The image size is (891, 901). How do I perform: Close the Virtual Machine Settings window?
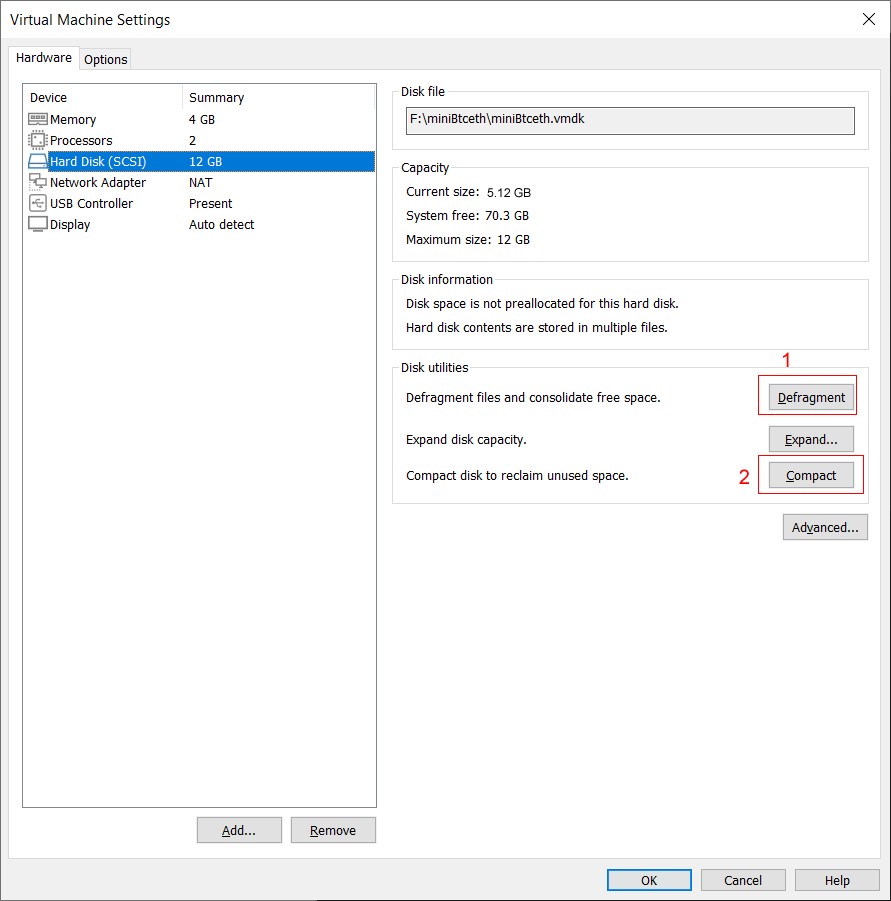[x=868, y=19]
